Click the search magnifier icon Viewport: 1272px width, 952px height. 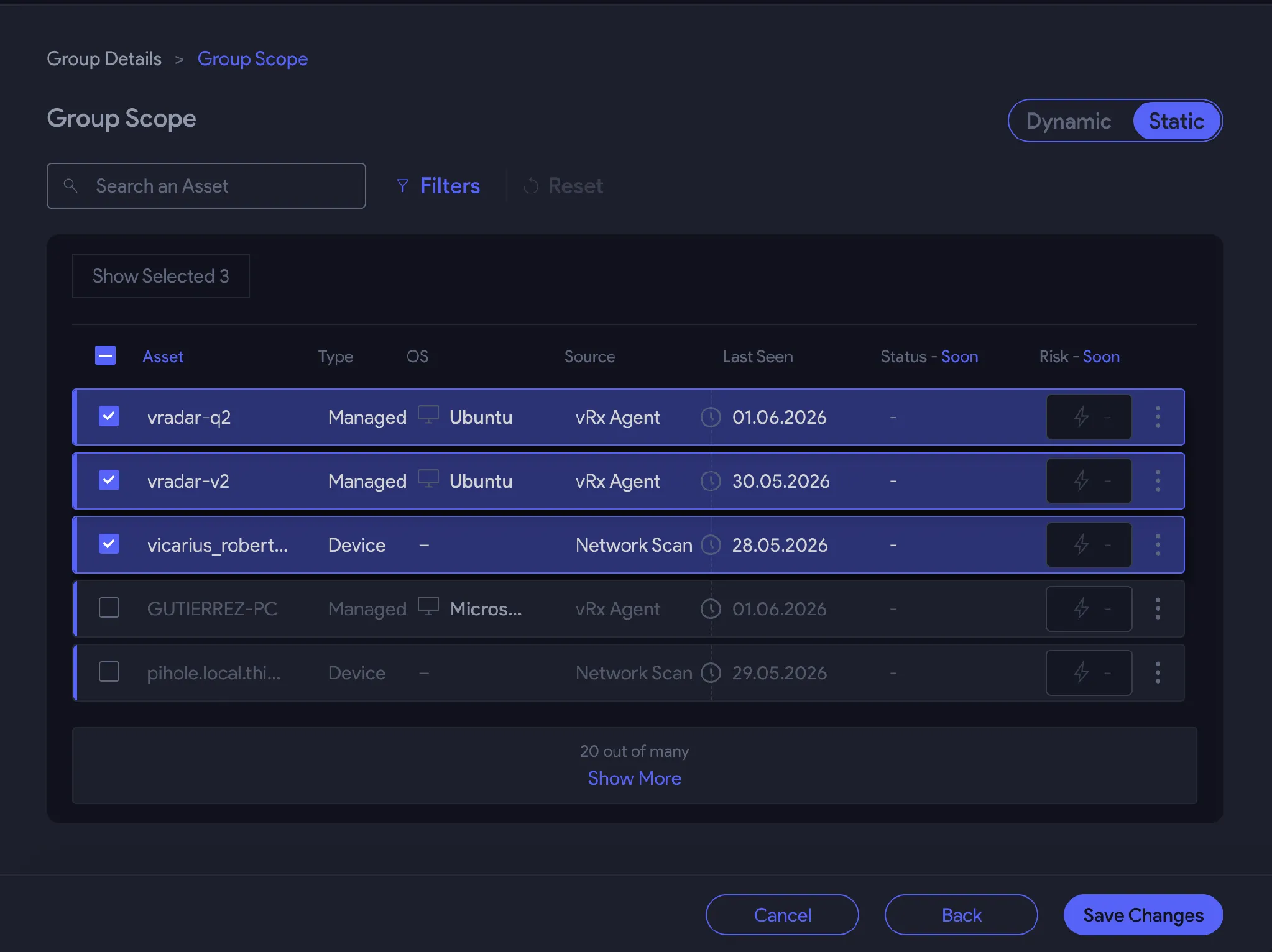(71, 185)
